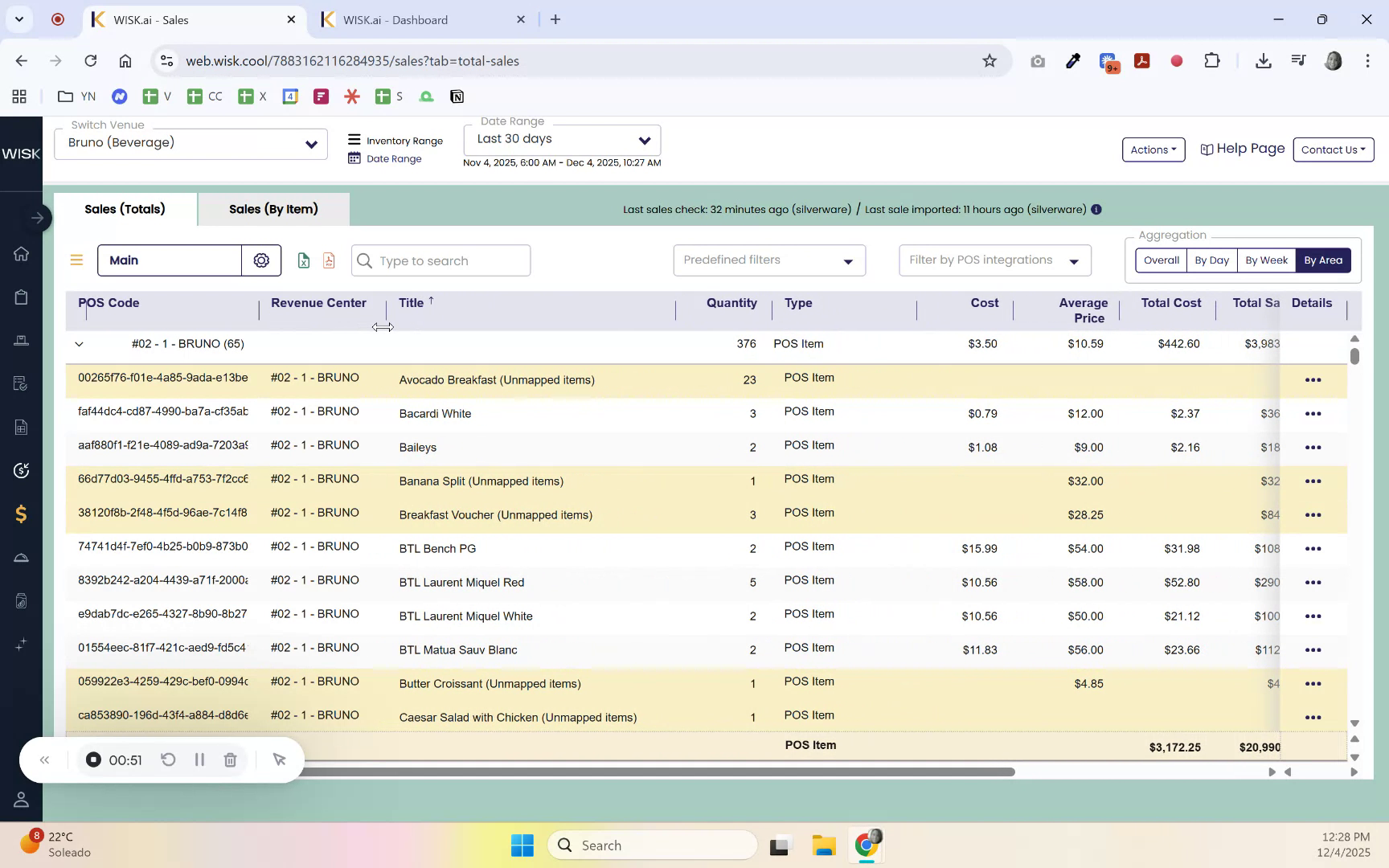Click the info icon next to last sale imported
Image resolution: width=1389 pixels, height=868 pixels.
tap(1096, 209)
